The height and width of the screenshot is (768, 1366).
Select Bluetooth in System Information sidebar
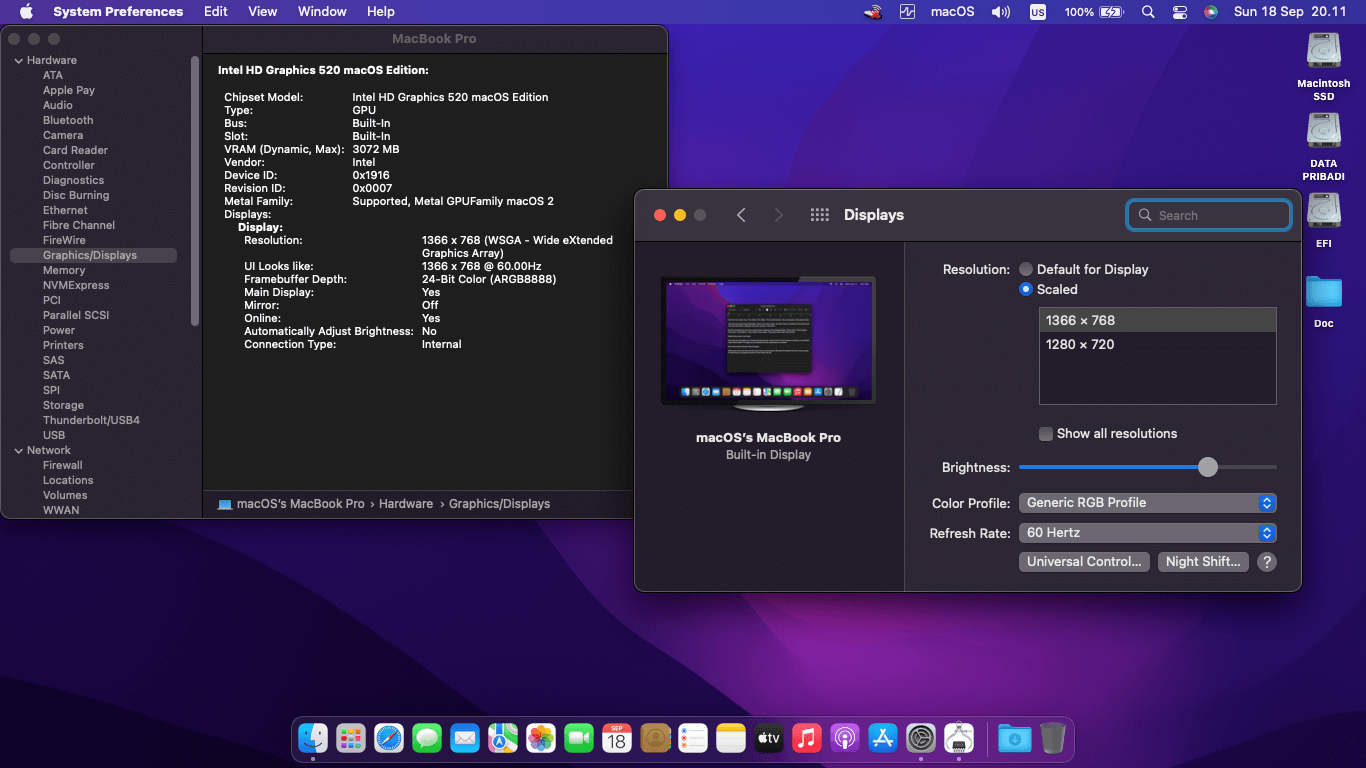click(68, 120)
